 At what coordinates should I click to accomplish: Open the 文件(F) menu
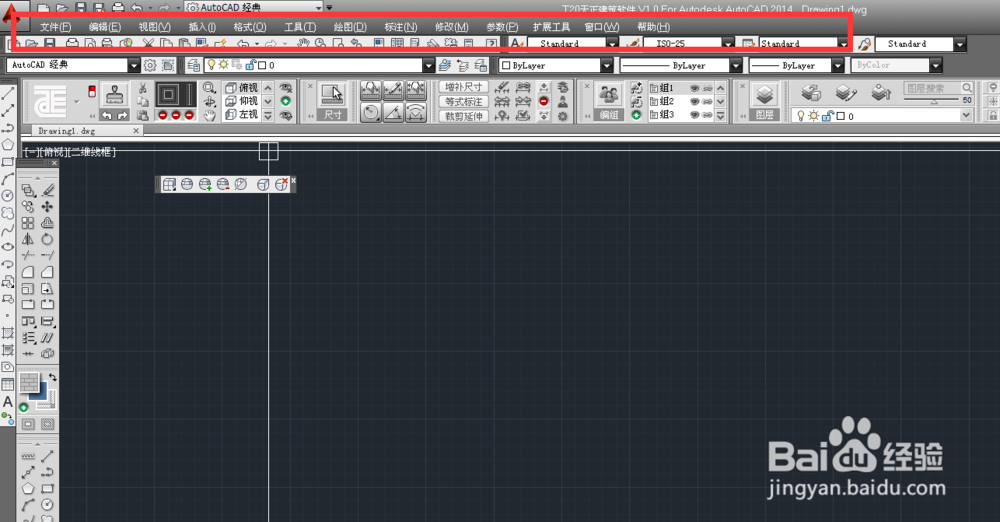pyautogui.click(x=55, y=27)
